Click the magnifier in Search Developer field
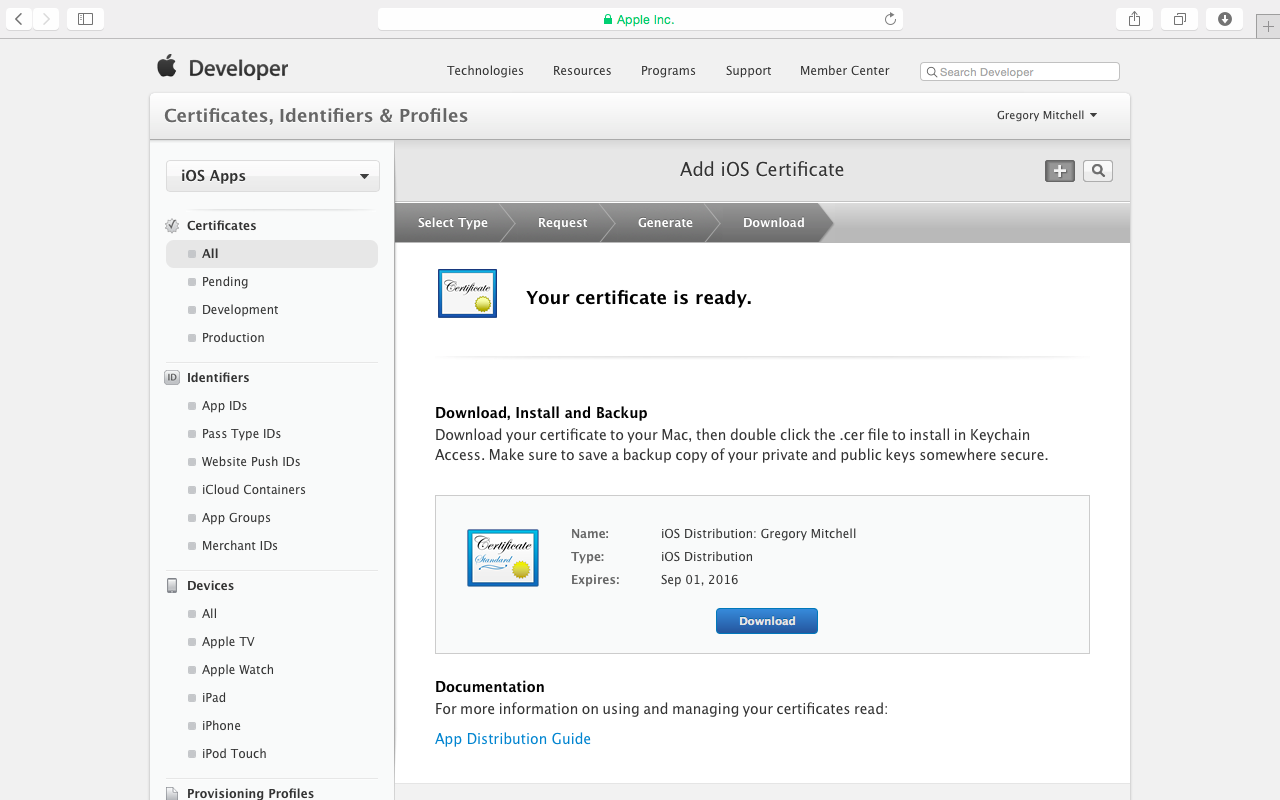Image resolution: width=1280 pixels, height=800 pixels. click(x=932, y=72)
